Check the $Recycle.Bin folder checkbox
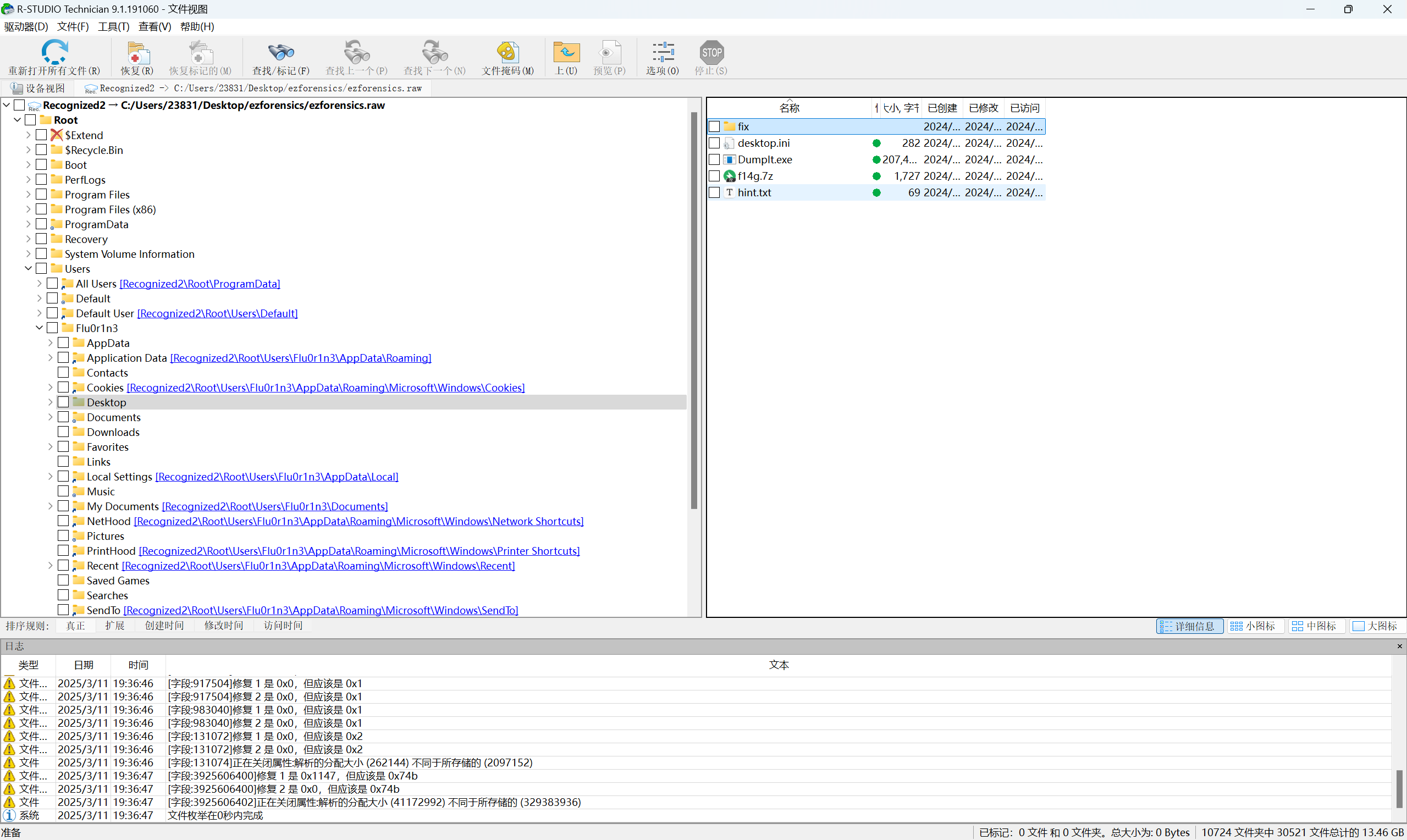Image resolution: width=1407 pixels, height=840 pixels. pos(41,150)
